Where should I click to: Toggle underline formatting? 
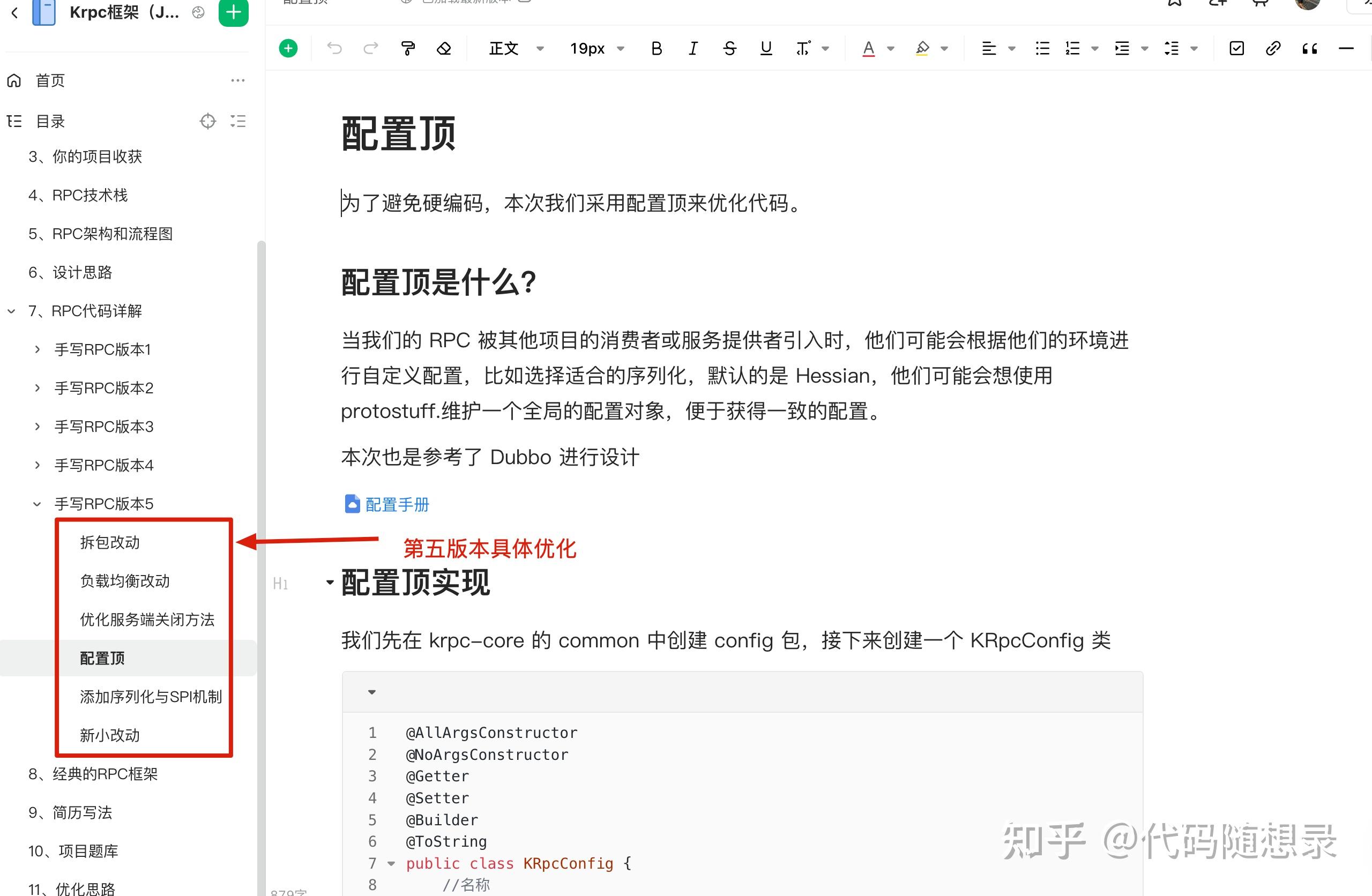click(x=765, y=48)
